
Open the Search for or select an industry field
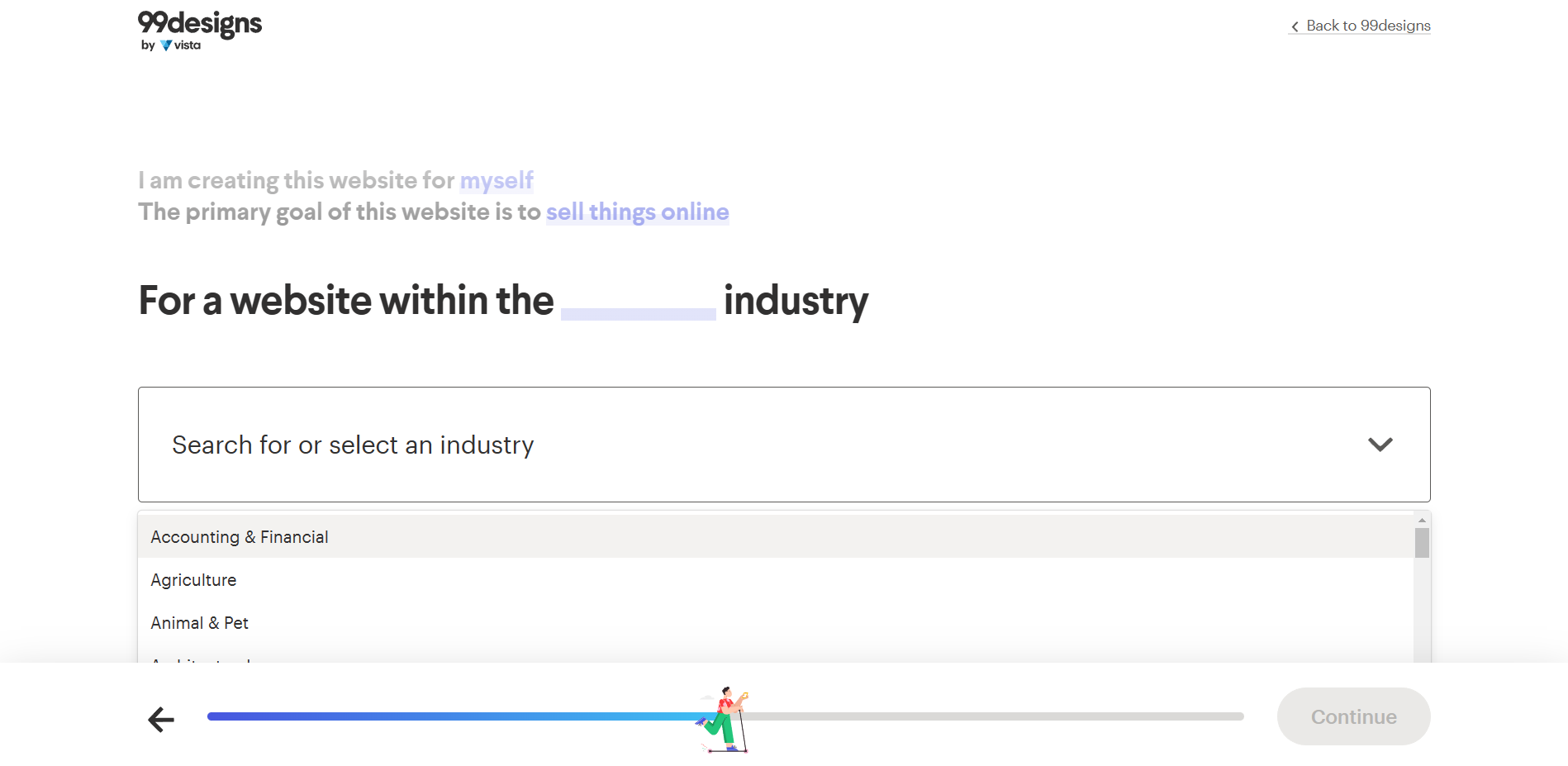[784, 445]
